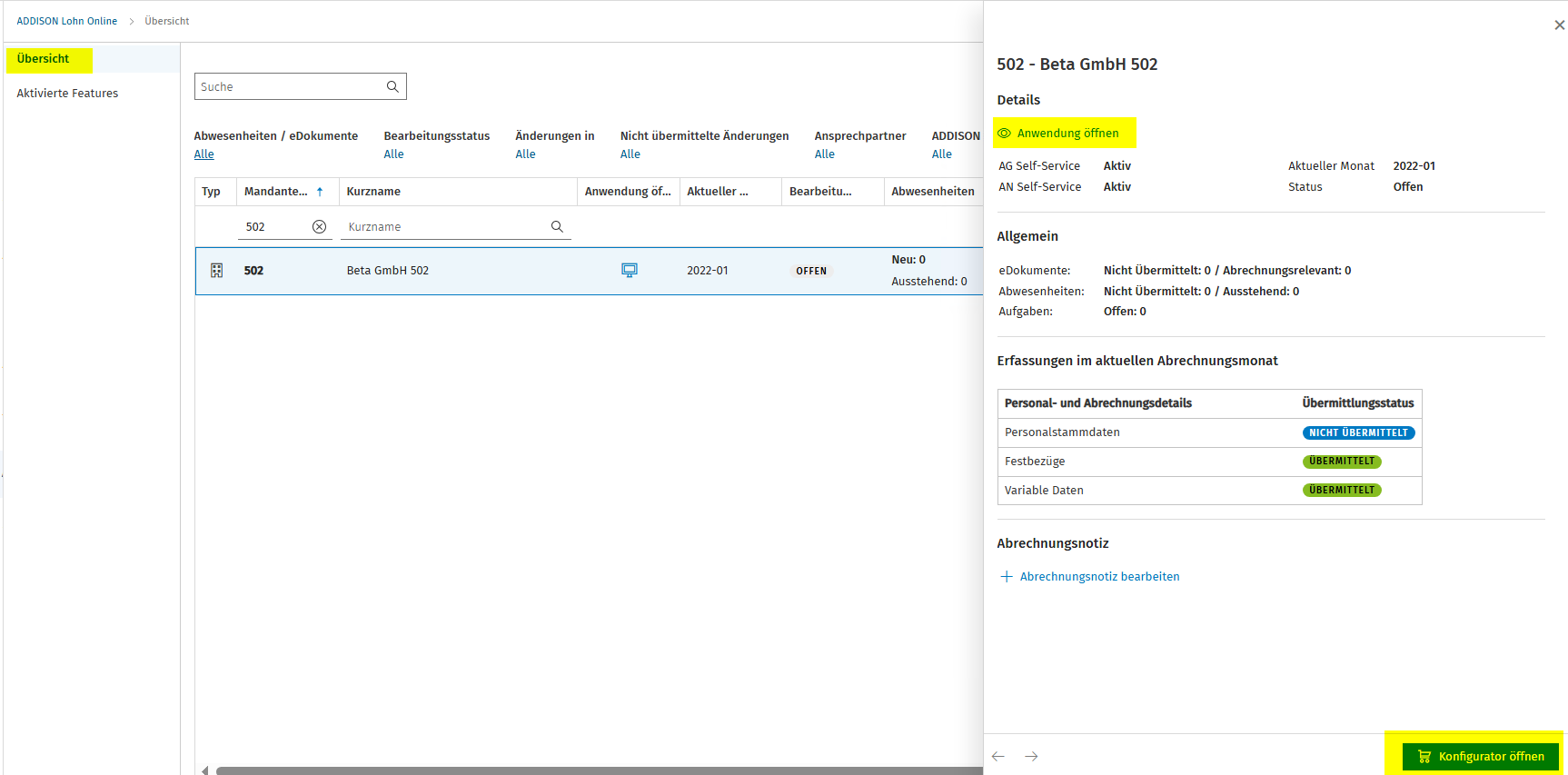Open Änderungen in filter 'Alle'

(525, 154)
